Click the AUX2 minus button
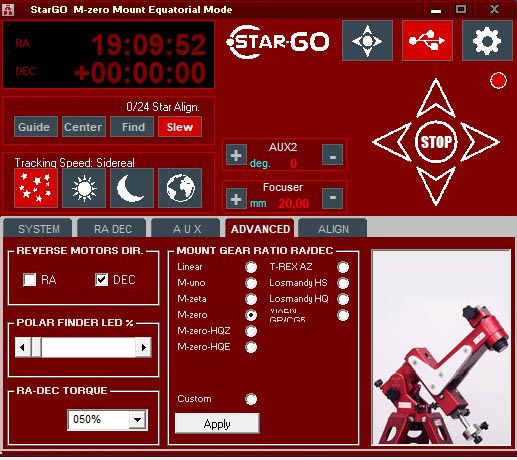This screenshot has height=460, width=517. [x=332, y=155]
